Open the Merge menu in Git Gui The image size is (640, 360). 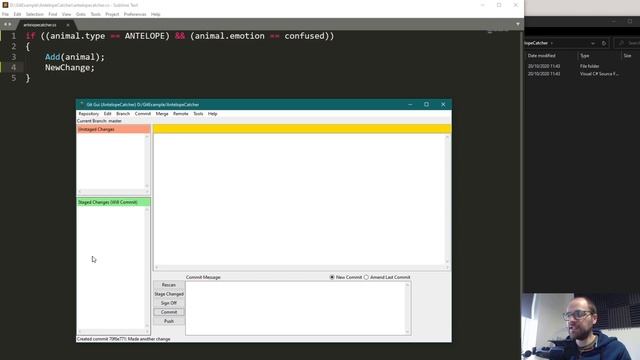click(162, 114)
